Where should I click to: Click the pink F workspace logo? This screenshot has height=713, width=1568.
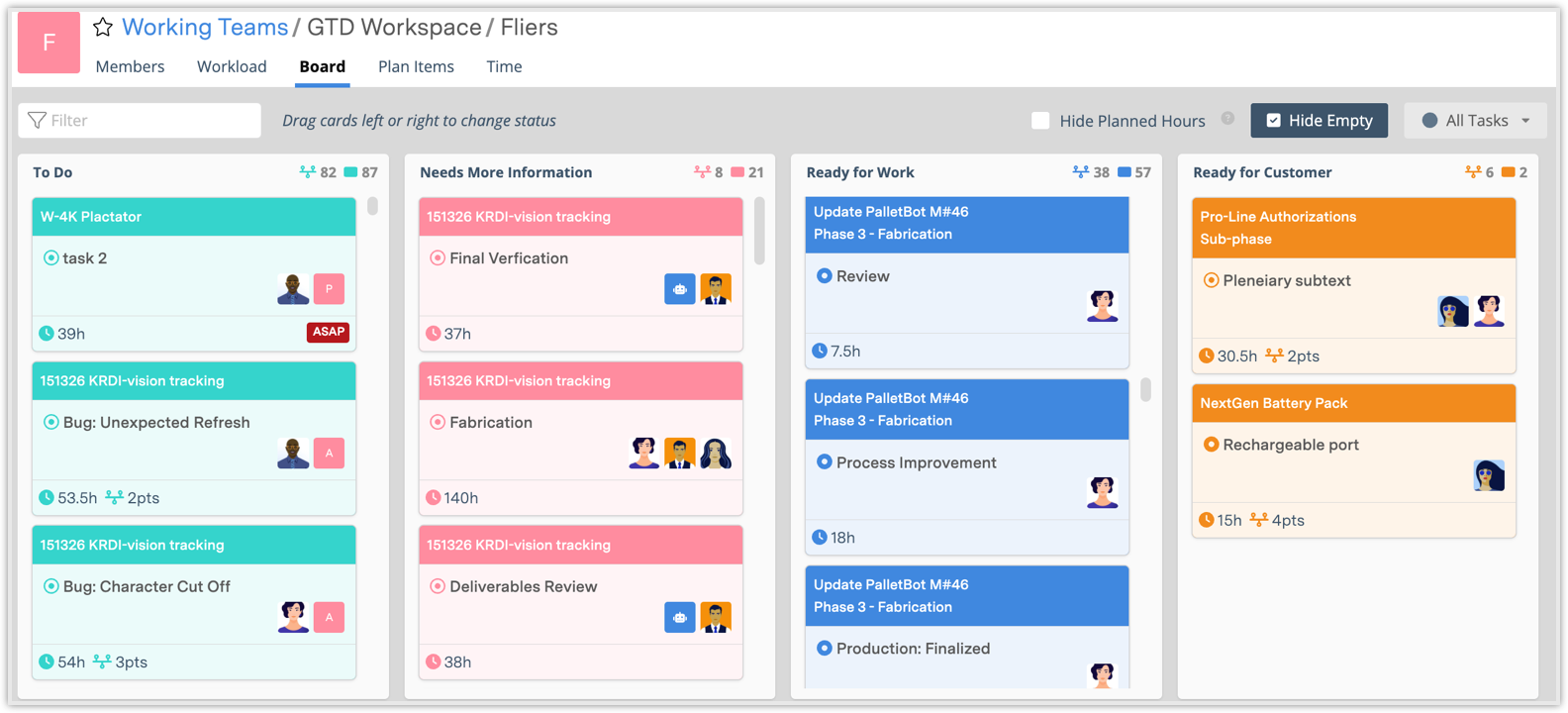pos(49,43)
